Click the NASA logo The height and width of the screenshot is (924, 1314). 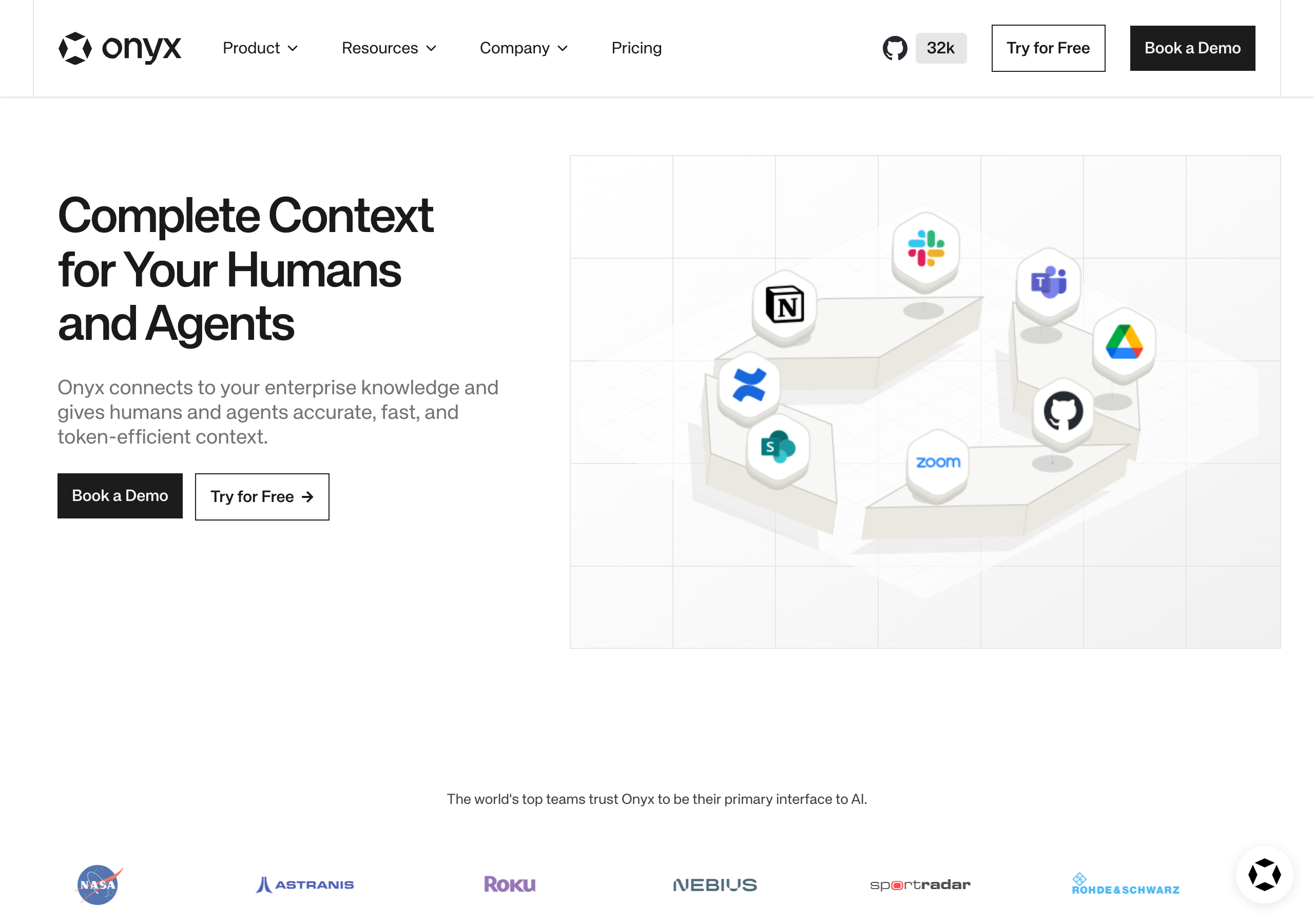click(x=99, y=884)
